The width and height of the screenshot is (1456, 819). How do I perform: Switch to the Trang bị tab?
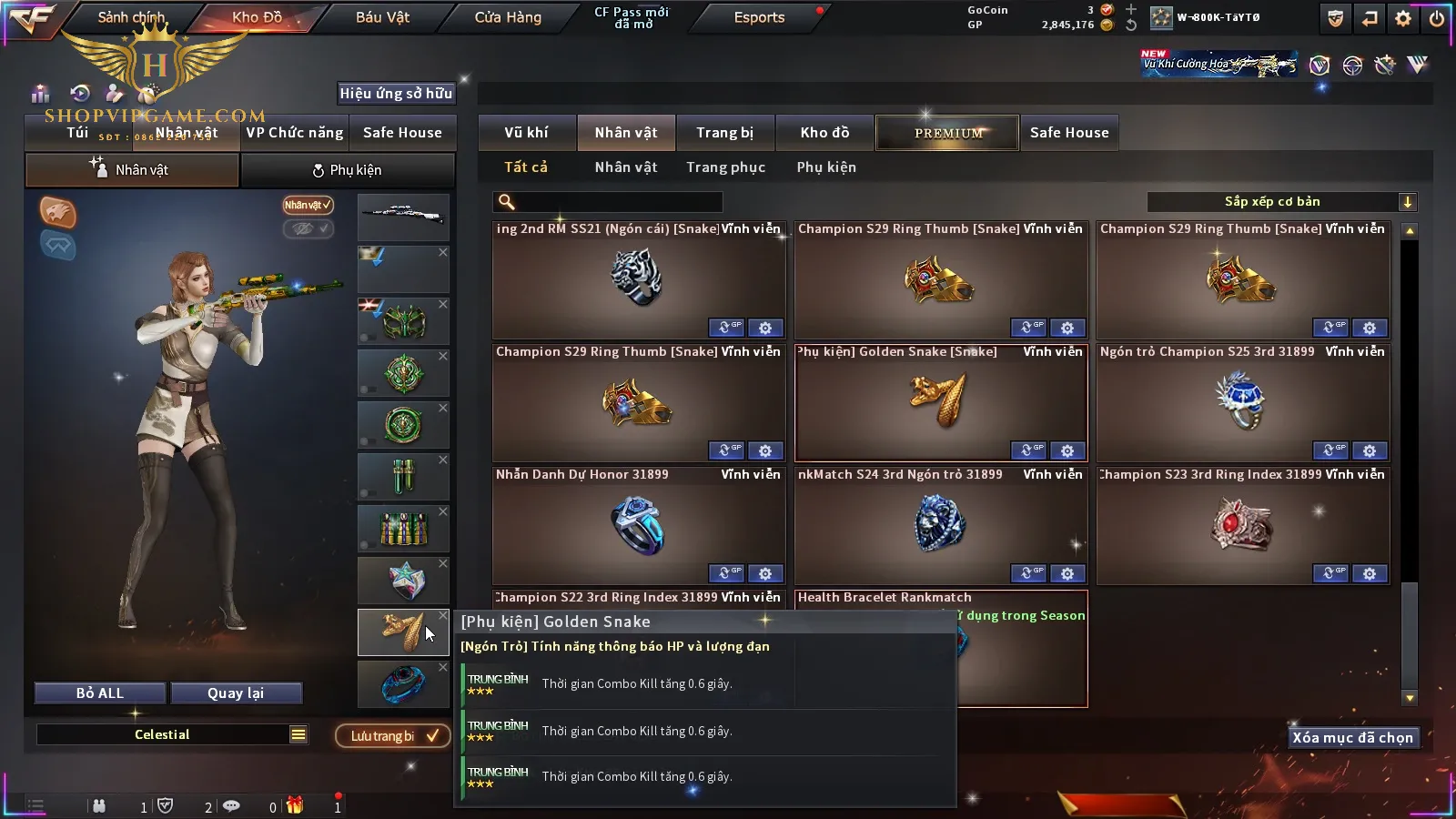click(x=724, y=133)
